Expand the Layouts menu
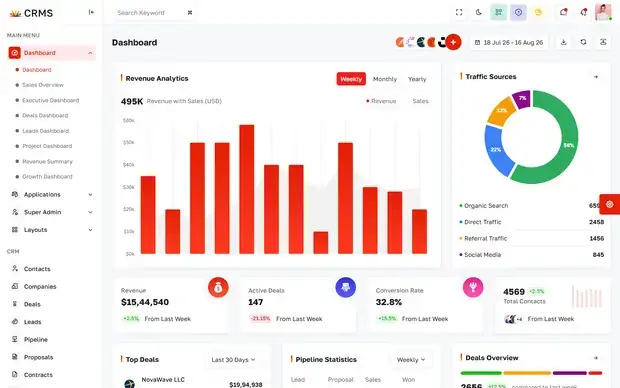This screenshot has width=620, height=388. click(x=52, y=230)
